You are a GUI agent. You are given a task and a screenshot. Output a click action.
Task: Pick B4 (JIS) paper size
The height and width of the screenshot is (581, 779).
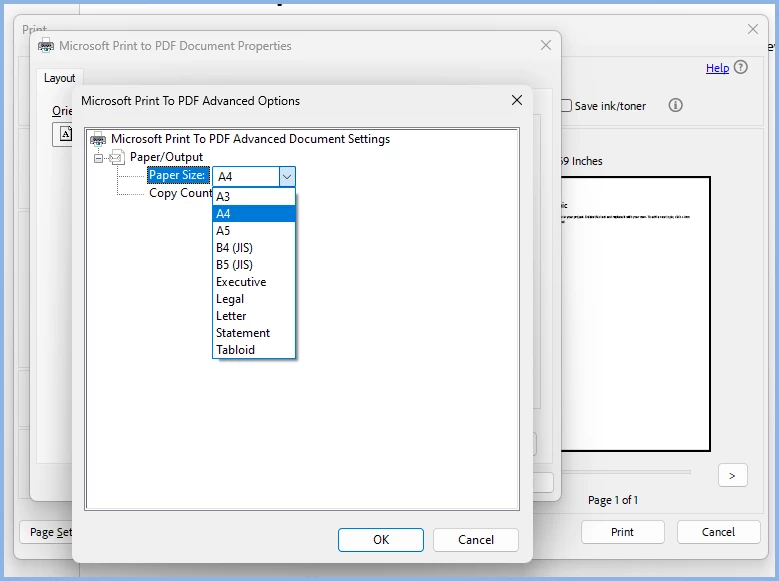click(254, 248)
